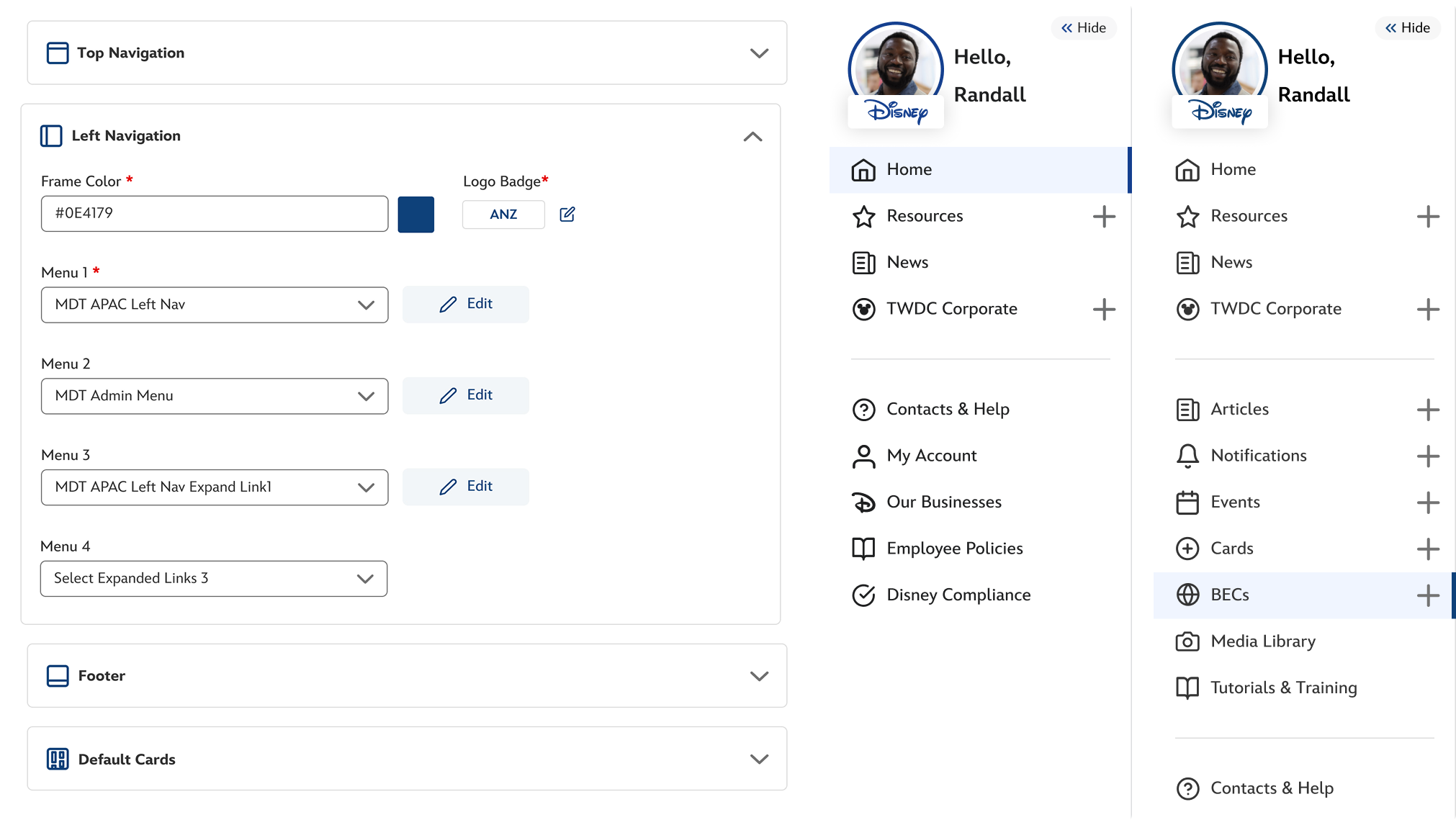
Task: Collapse the Left Navigation section
Action: (x=752, y=137)
